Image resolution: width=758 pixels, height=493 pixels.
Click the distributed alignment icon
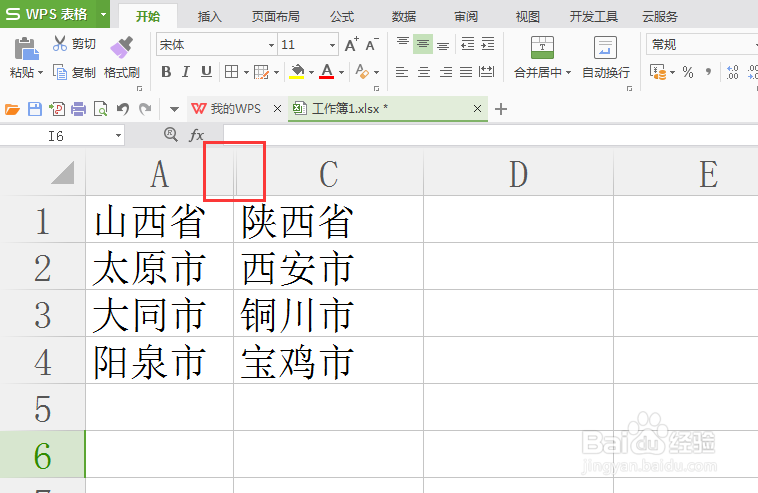(x=486, y=72)
